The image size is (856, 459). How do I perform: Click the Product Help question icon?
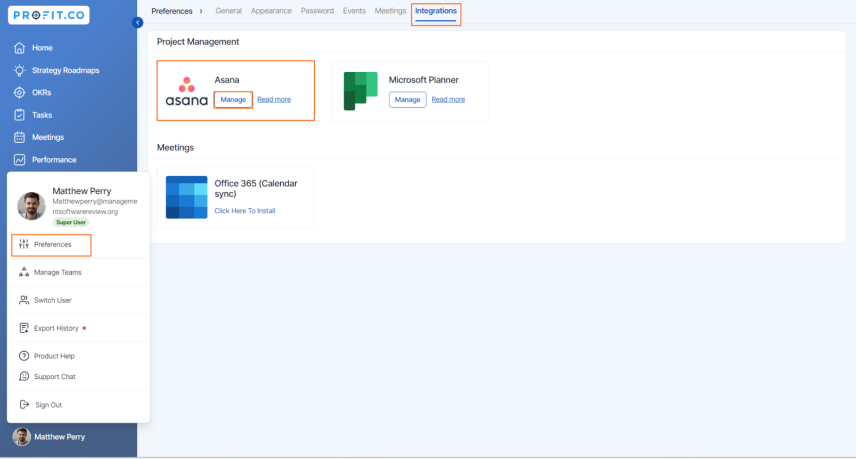pos(24,356)
